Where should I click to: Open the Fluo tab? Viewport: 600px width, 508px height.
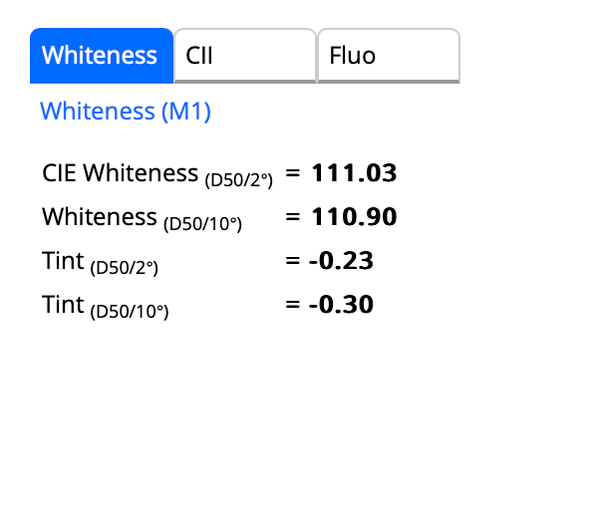(x=388, y=55)
